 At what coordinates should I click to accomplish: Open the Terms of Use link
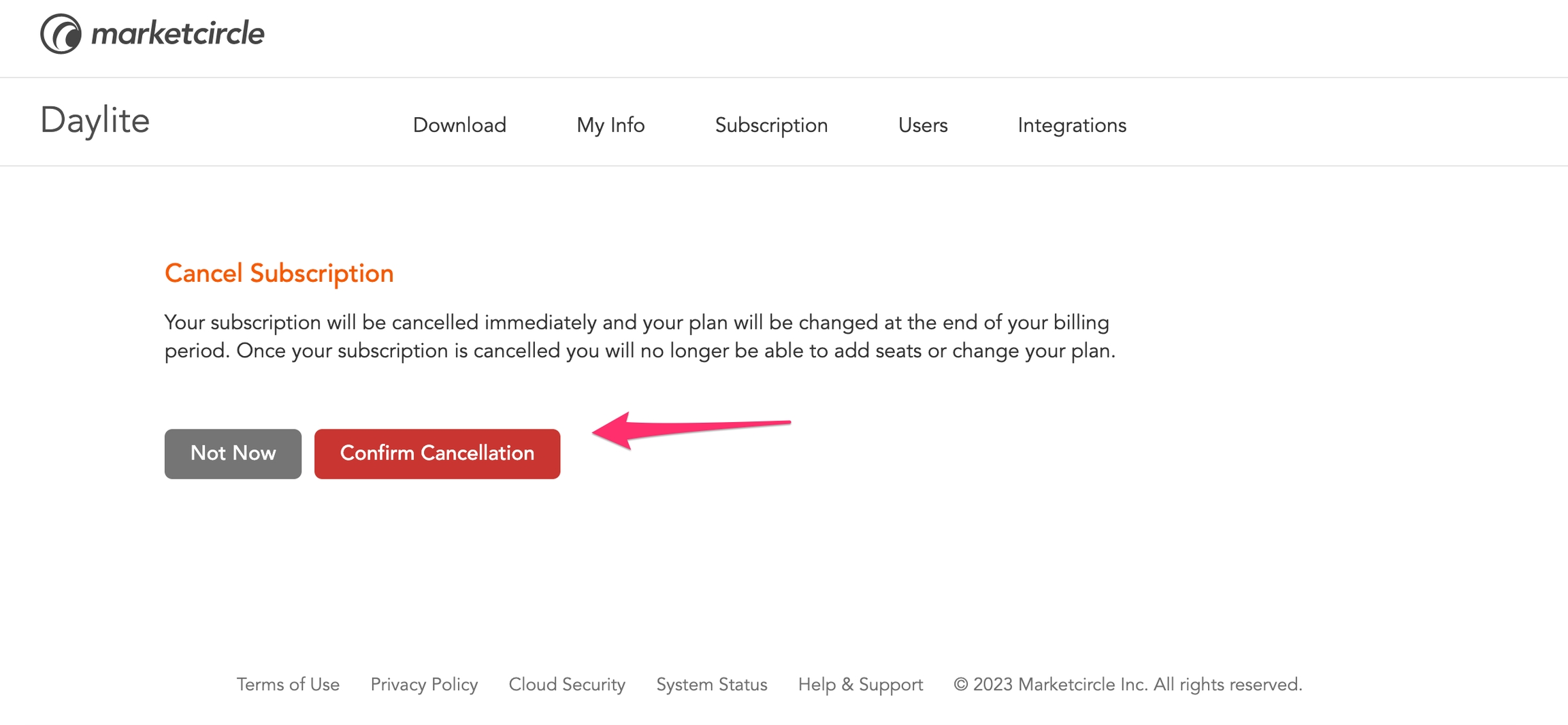[x=288, y=684]
